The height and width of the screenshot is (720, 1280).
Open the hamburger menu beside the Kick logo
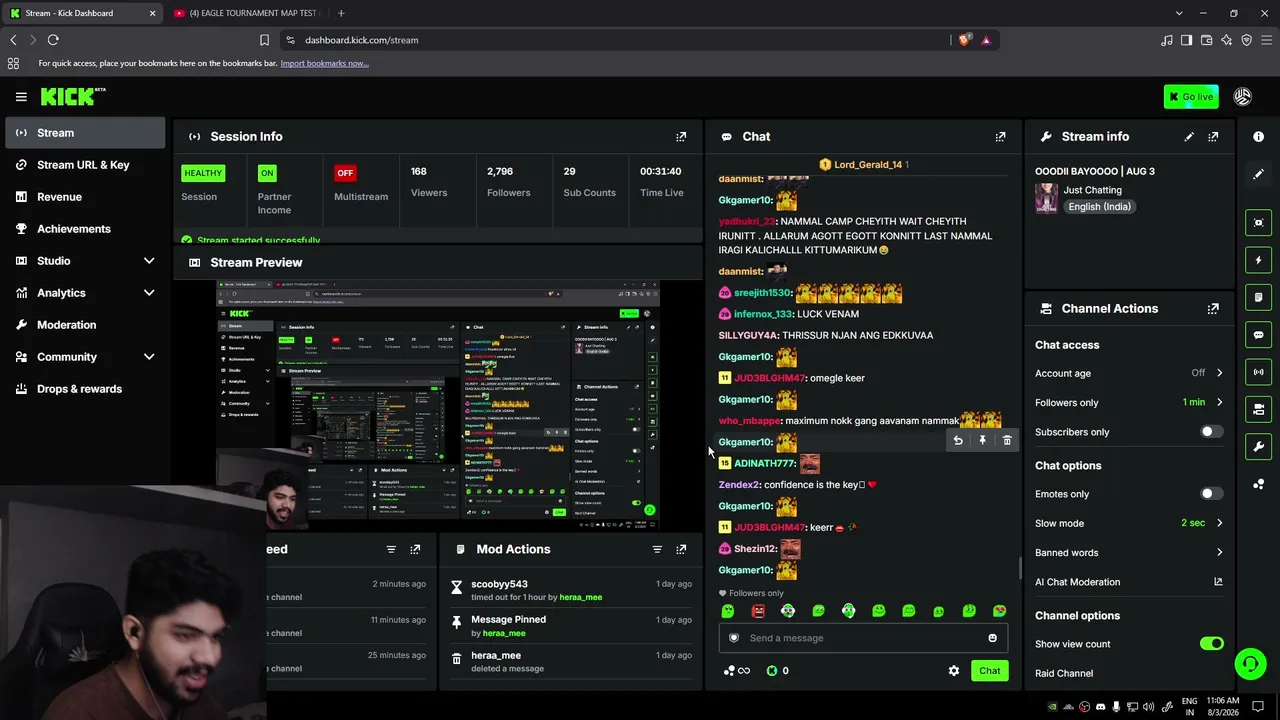click(21, 97)
